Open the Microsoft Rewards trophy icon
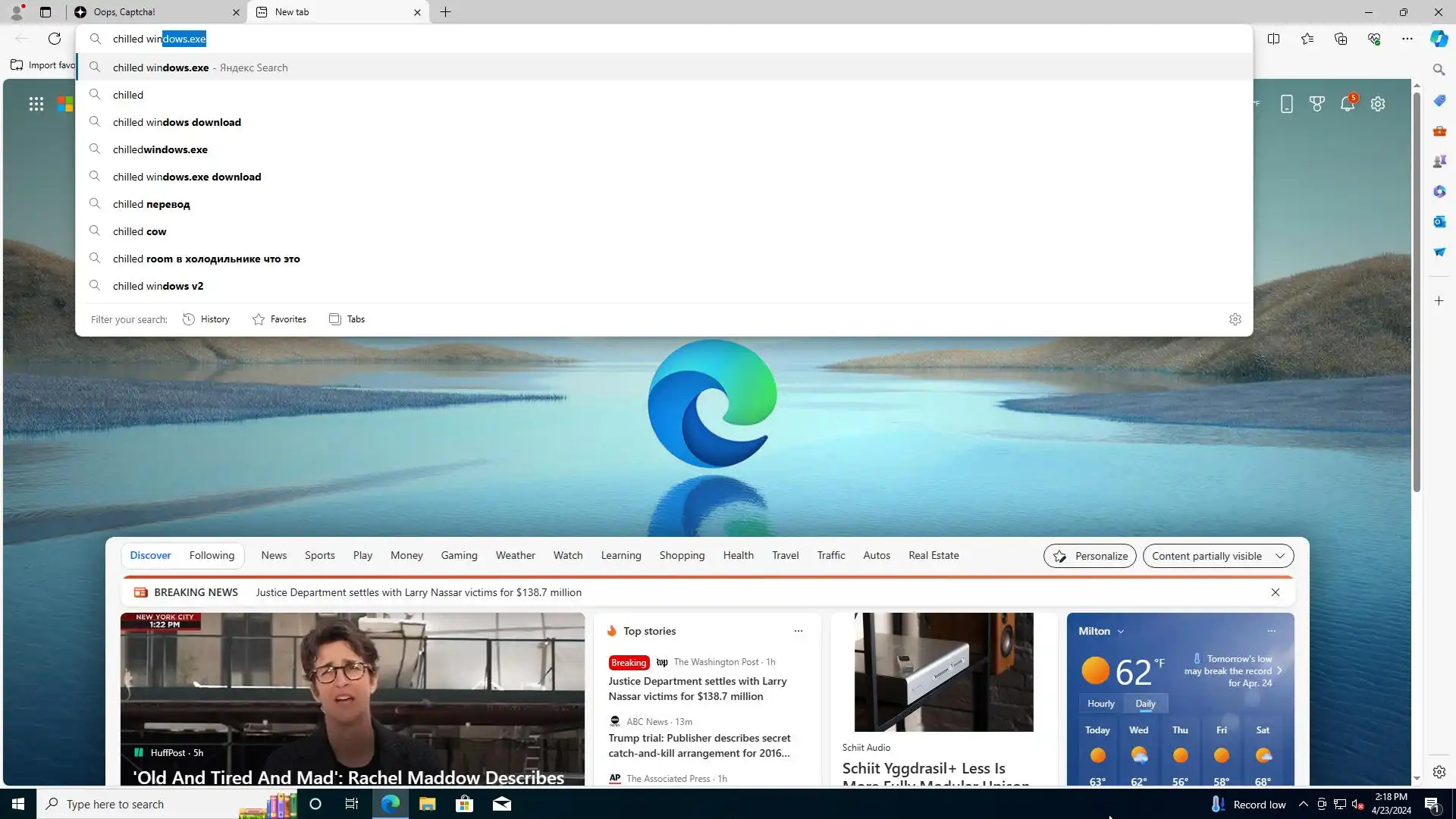Screen dimensions: 1456x819 pos(1317,104)
